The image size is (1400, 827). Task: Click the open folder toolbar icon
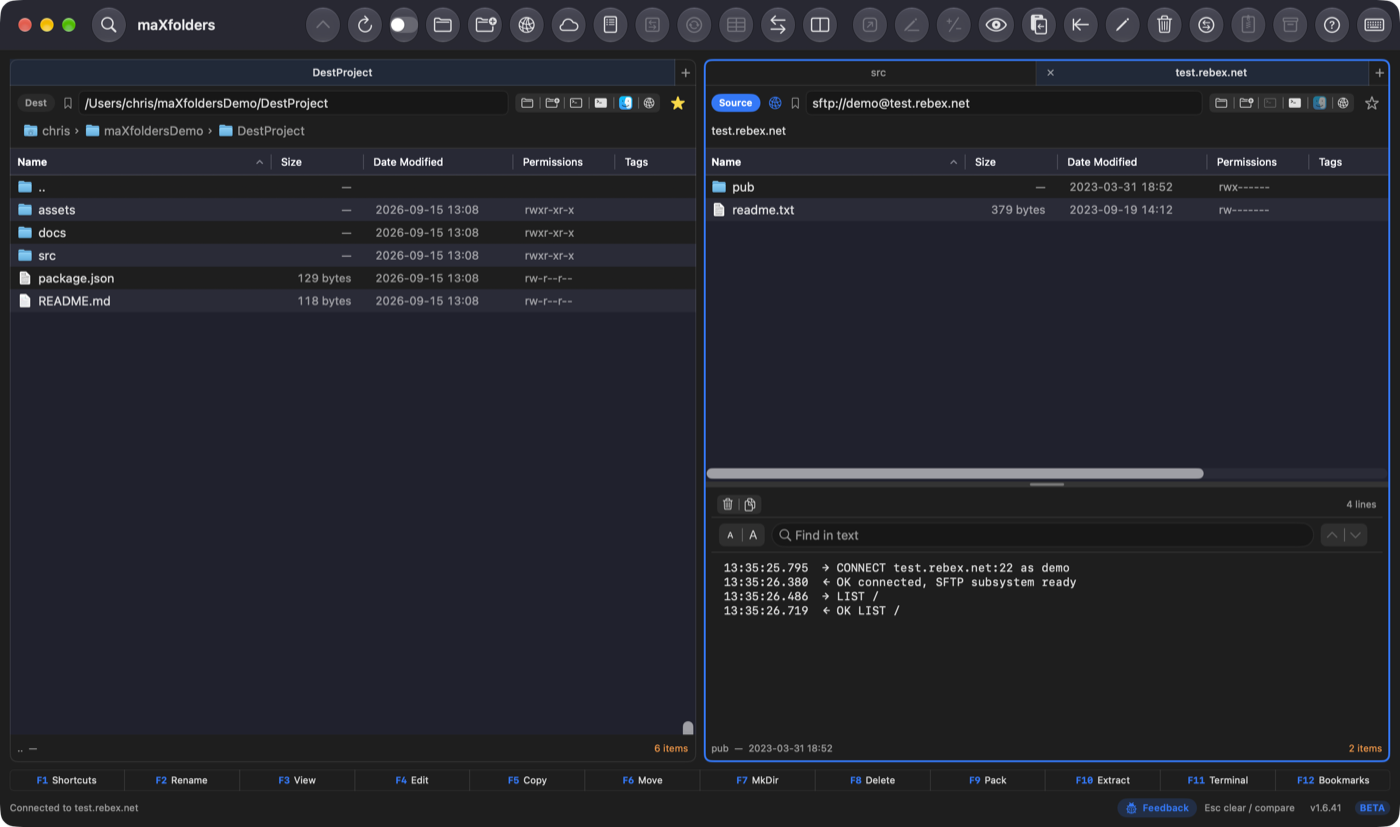coord(443,25)
